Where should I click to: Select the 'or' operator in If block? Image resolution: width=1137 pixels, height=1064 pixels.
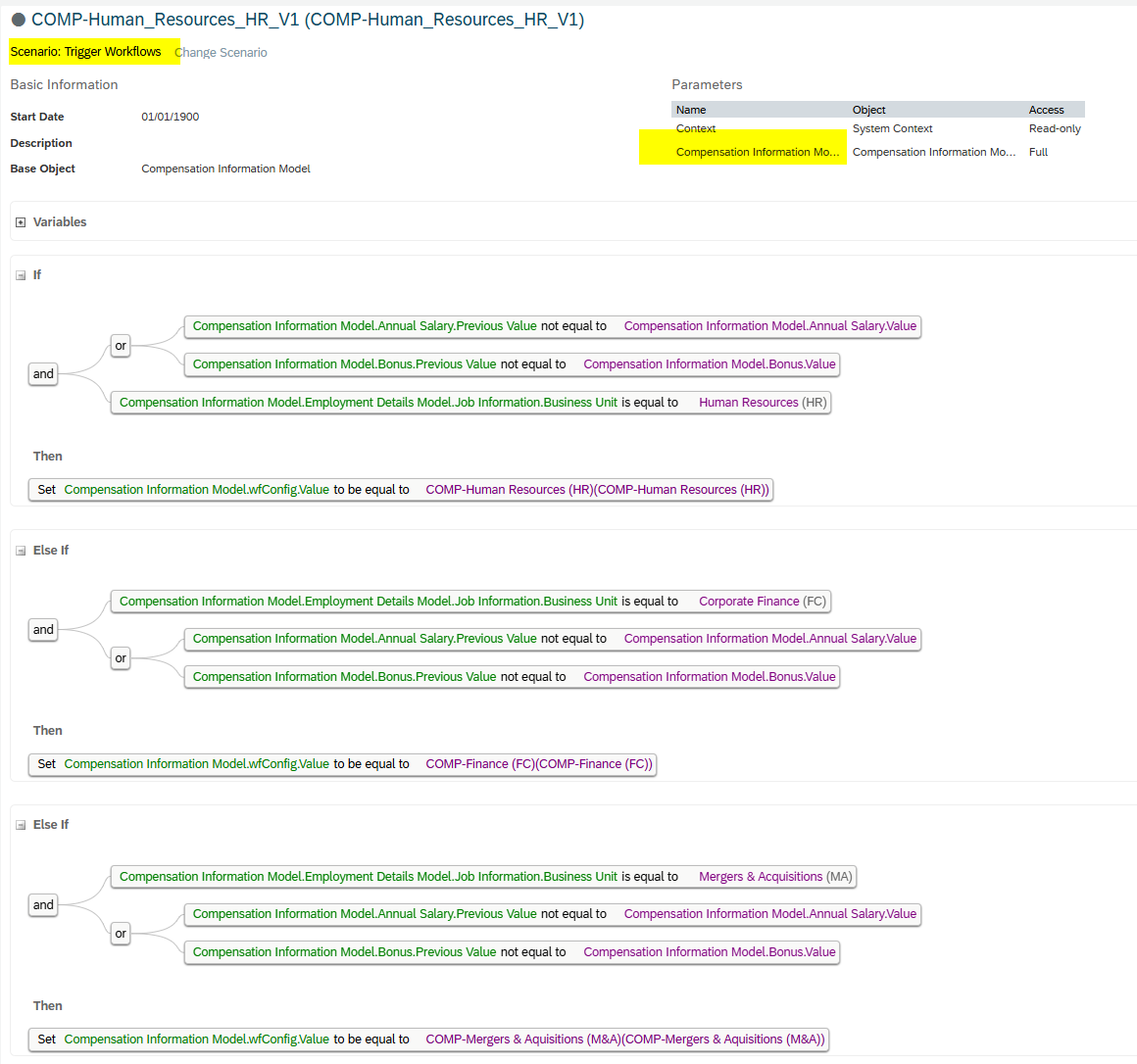point(121,346)
